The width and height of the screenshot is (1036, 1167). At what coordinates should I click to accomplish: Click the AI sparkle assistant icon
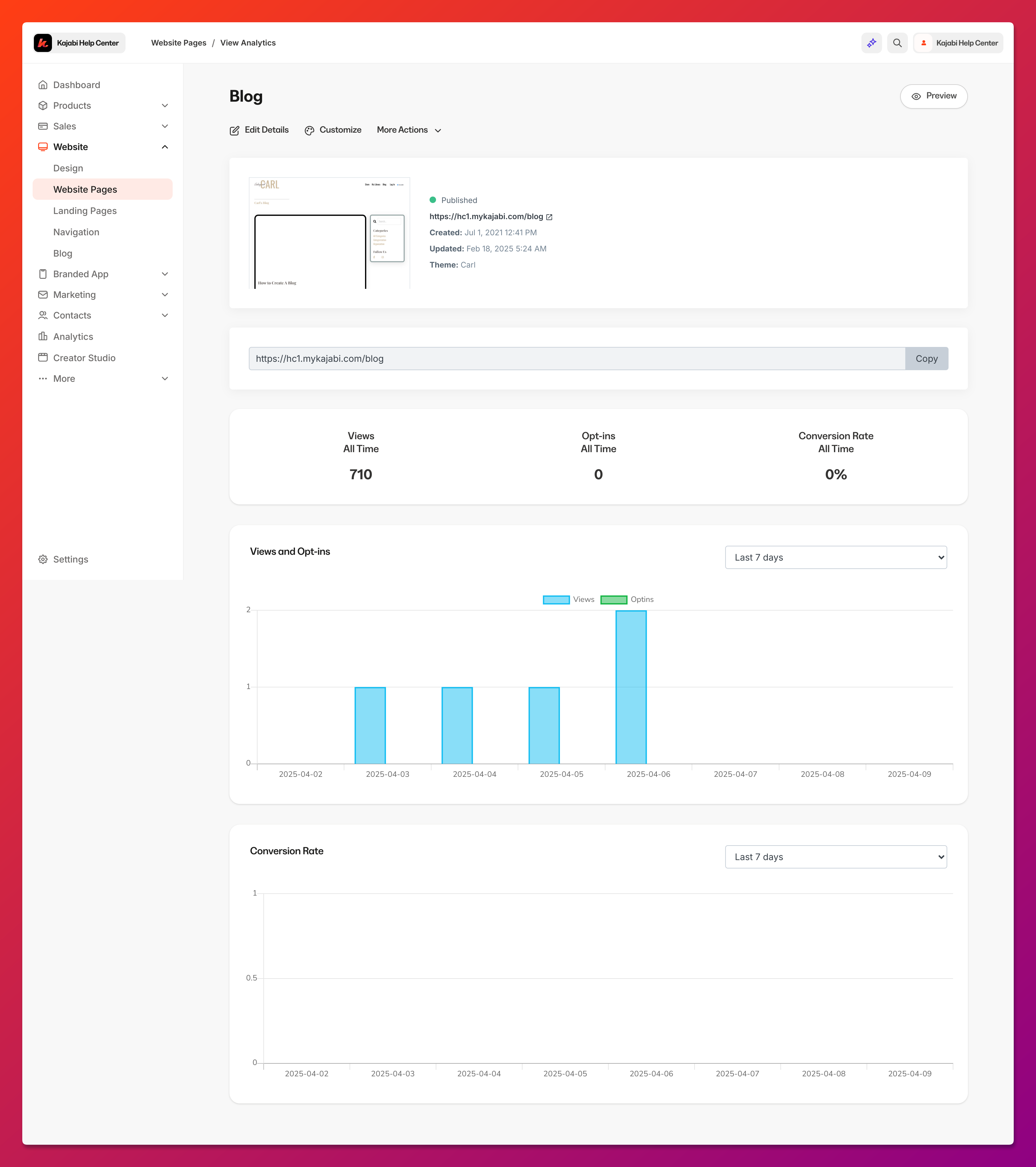pyautogui.click(x=871, y=43)
